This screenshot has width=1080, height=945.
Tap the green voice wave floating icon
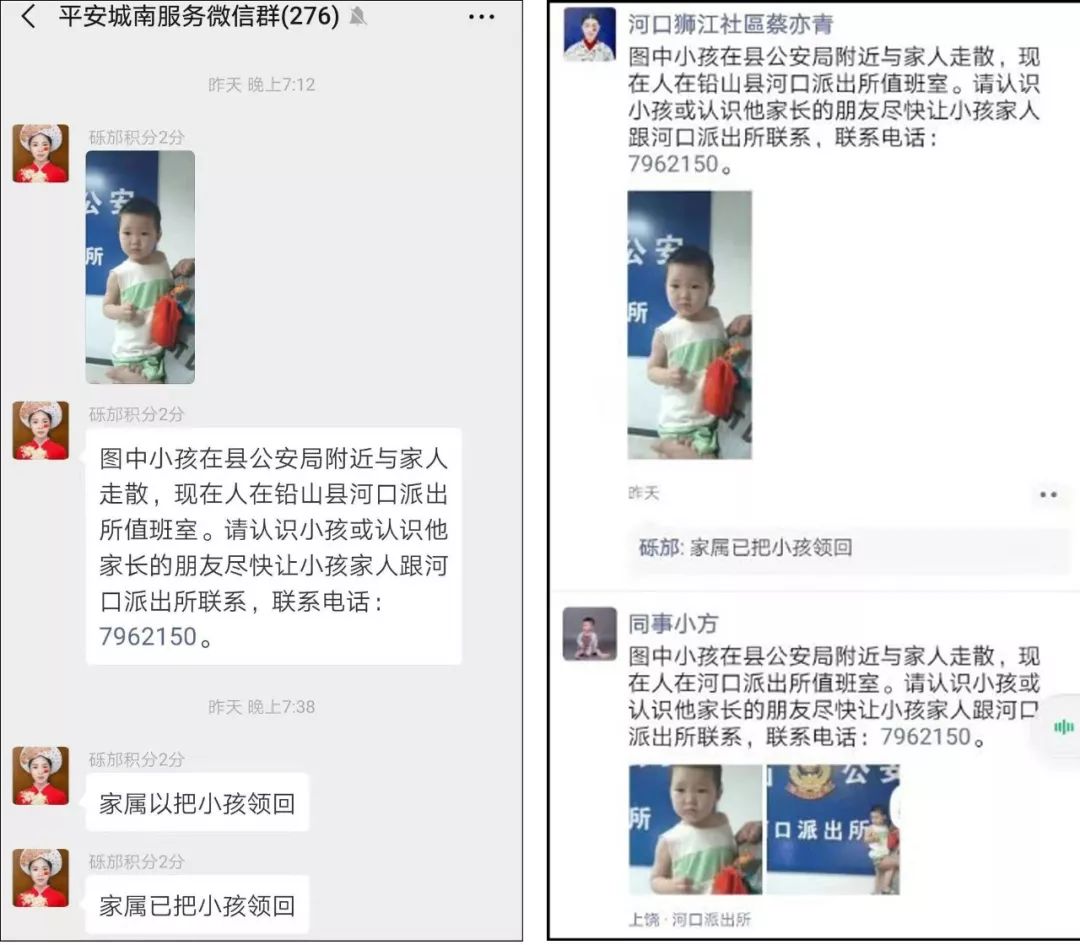tap(1063, 727)
